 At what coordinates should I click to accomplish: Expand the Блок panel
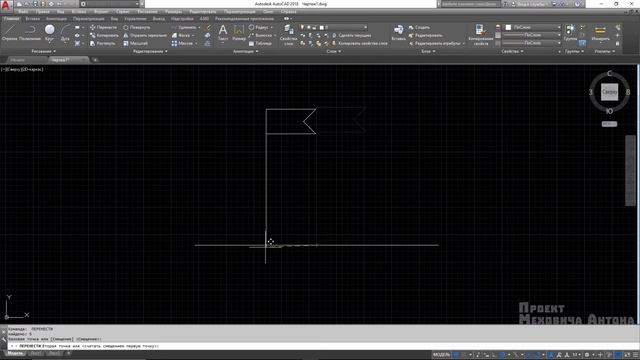pos(428,51)
